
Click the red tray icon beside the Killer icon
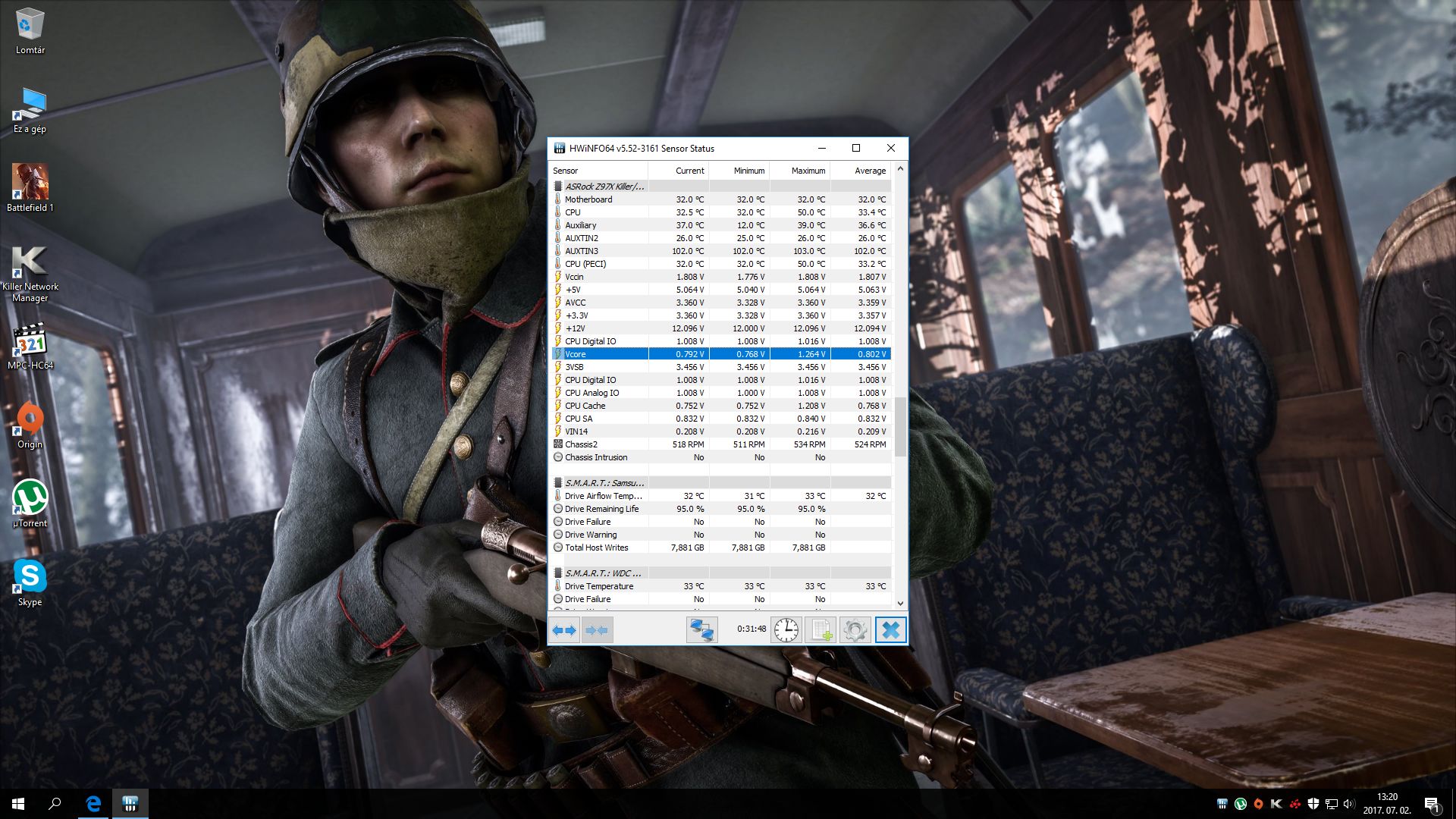coord(1295,804)
